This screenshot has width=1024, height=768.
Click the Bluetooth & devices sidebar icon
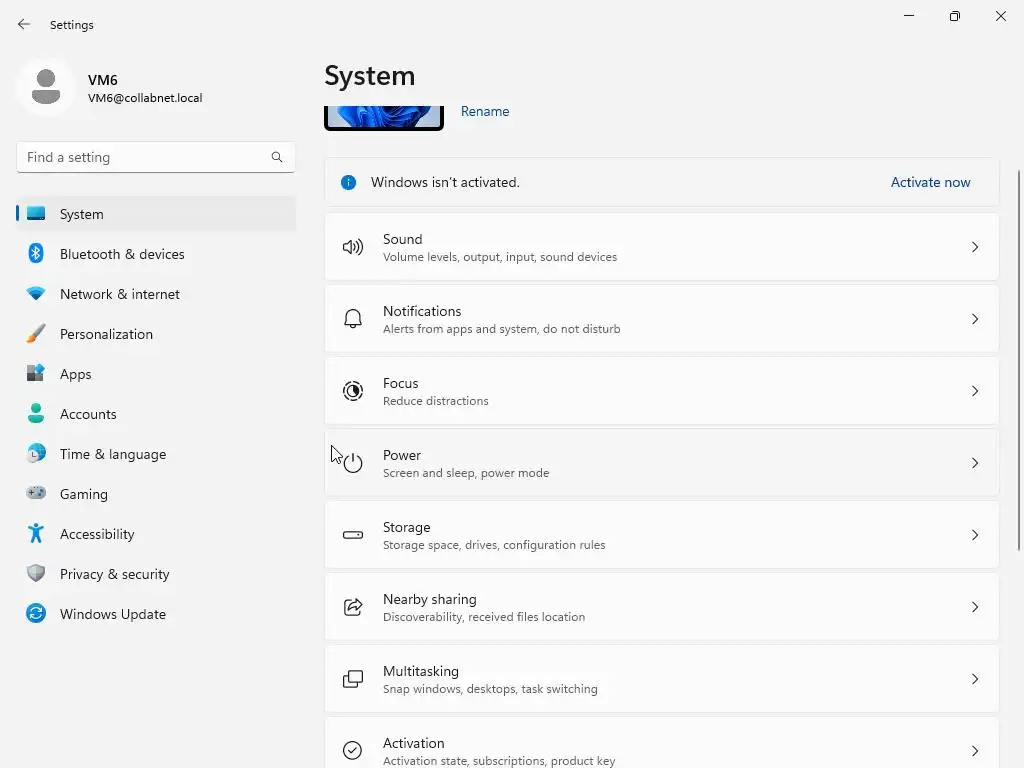(36, 254)
